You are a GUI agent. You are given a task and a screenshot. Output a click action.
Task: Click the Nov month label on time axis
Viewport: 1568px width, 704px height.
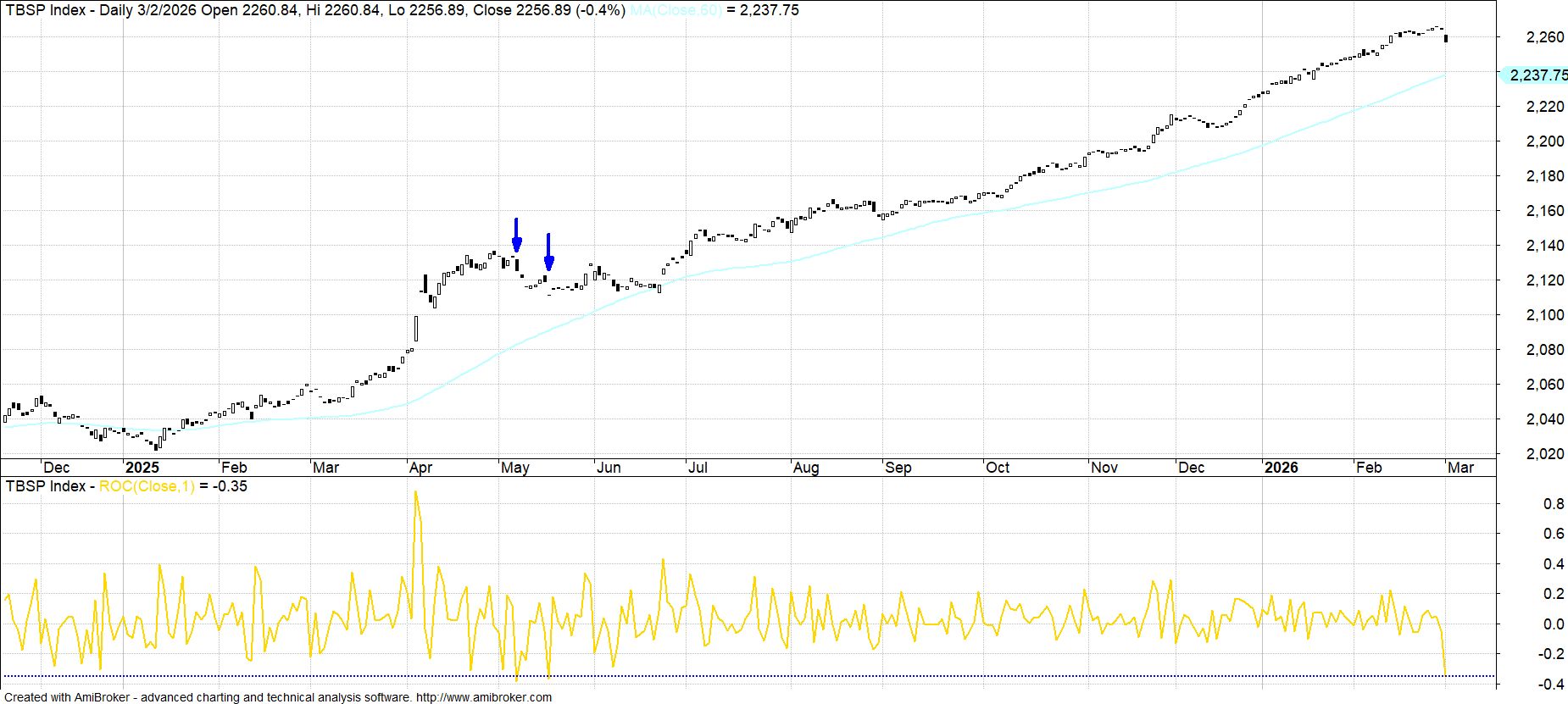point(1104,468)
